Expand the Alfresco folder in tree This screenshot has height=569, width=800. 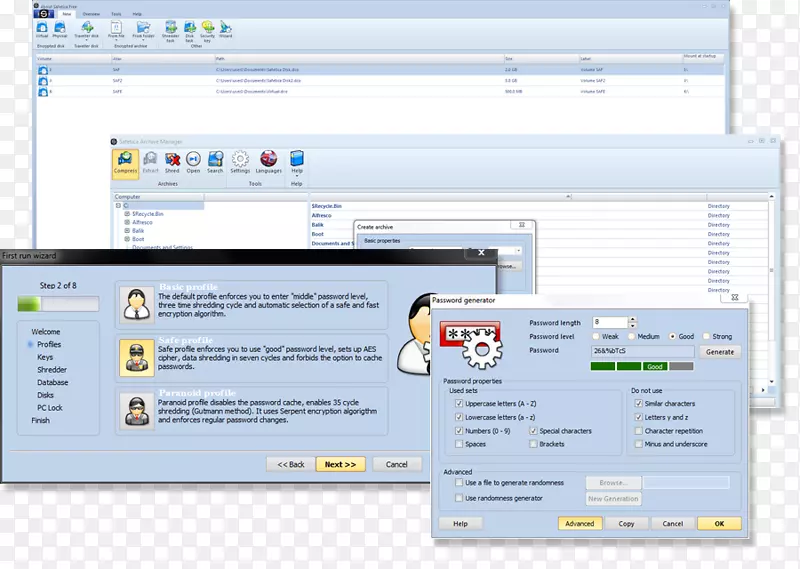pyautogui.click(x=127, y=222)
